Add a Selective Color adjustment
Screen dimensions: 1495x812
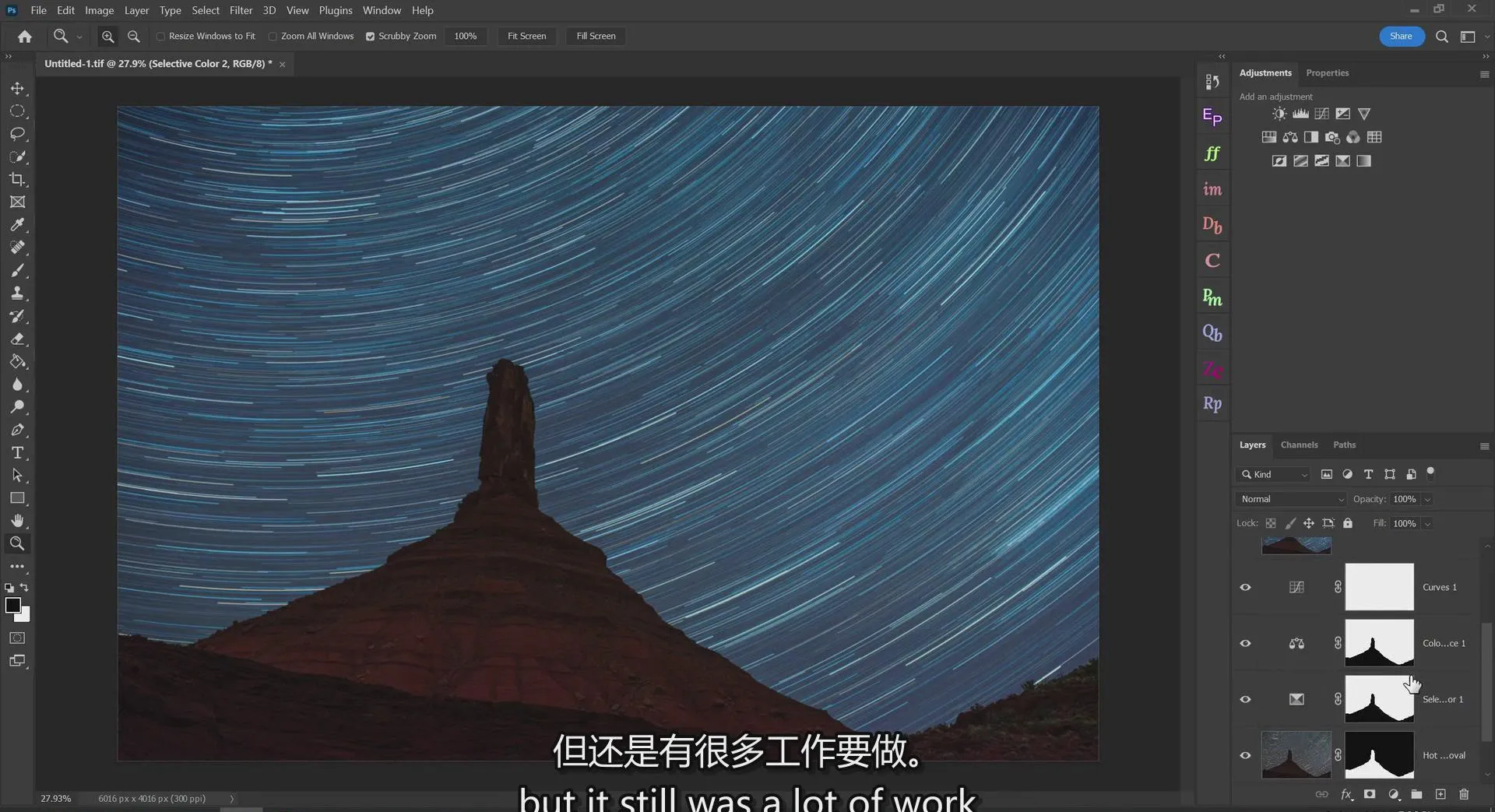pyautogui.click(x=1343, y=161)
